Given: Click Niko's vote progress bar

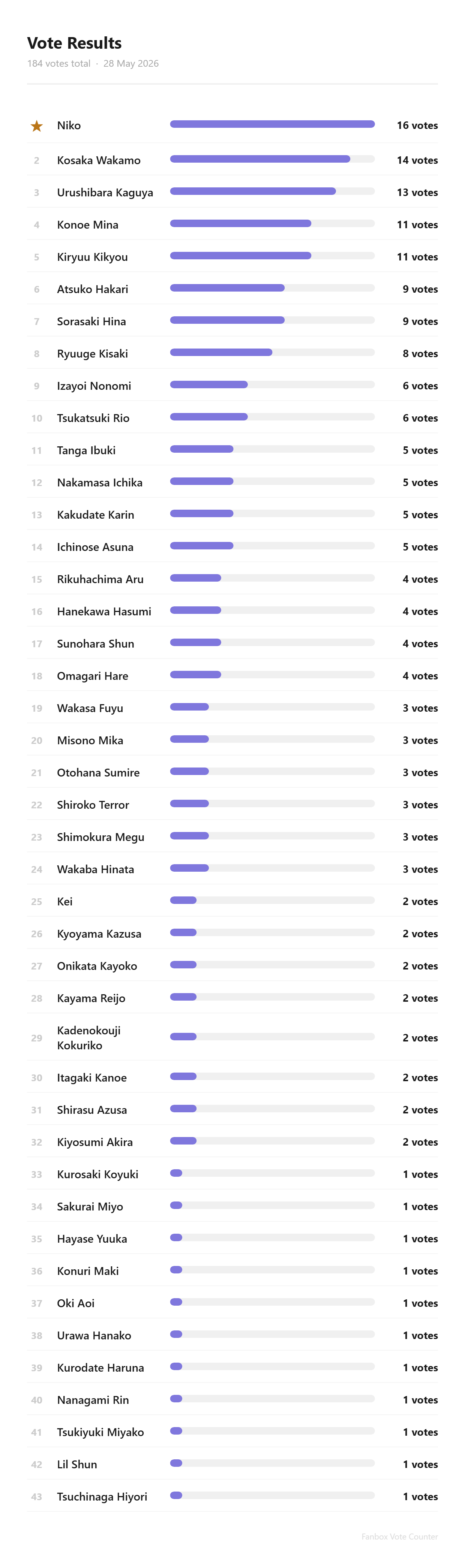Looking at the screenshot, I should tap(272, 124).
